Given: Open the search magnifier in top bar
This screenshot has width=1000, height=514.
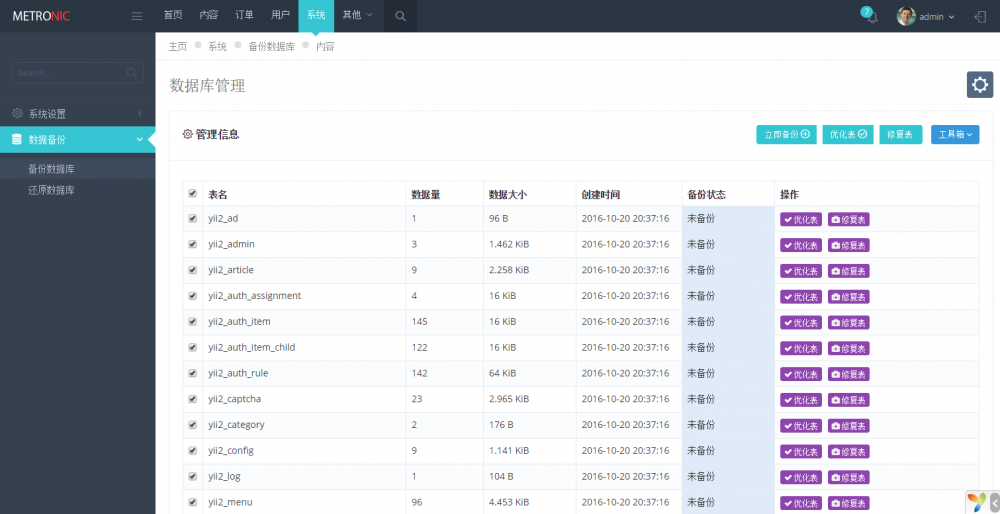Looking at the screenshot, I should point(401,16).
